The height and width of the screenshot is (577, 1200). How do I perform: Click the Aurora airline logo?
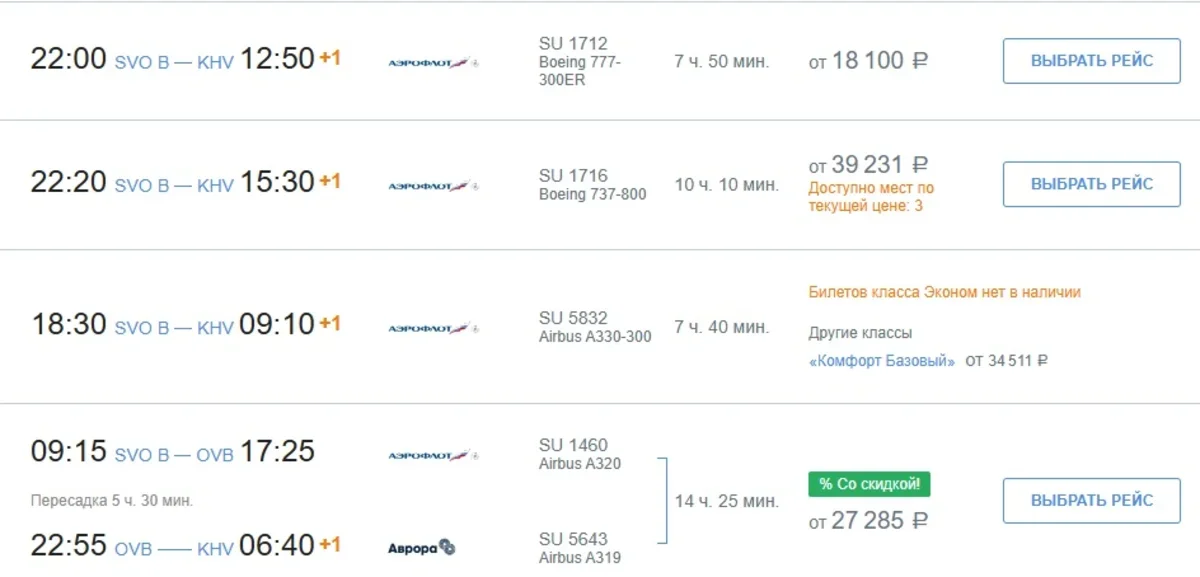tap(421, 548)
